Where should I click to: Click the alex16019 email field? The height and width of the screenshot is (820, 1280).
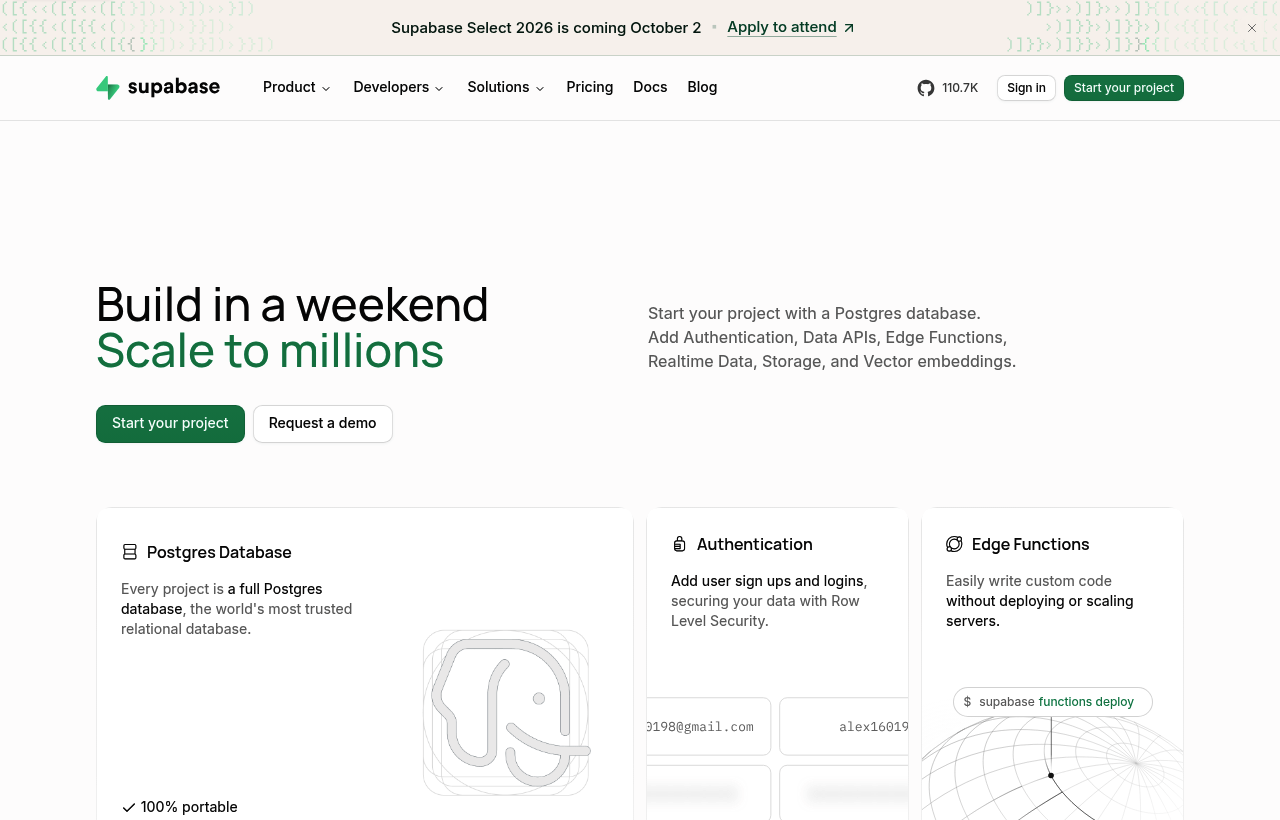(x=844, y=726)
